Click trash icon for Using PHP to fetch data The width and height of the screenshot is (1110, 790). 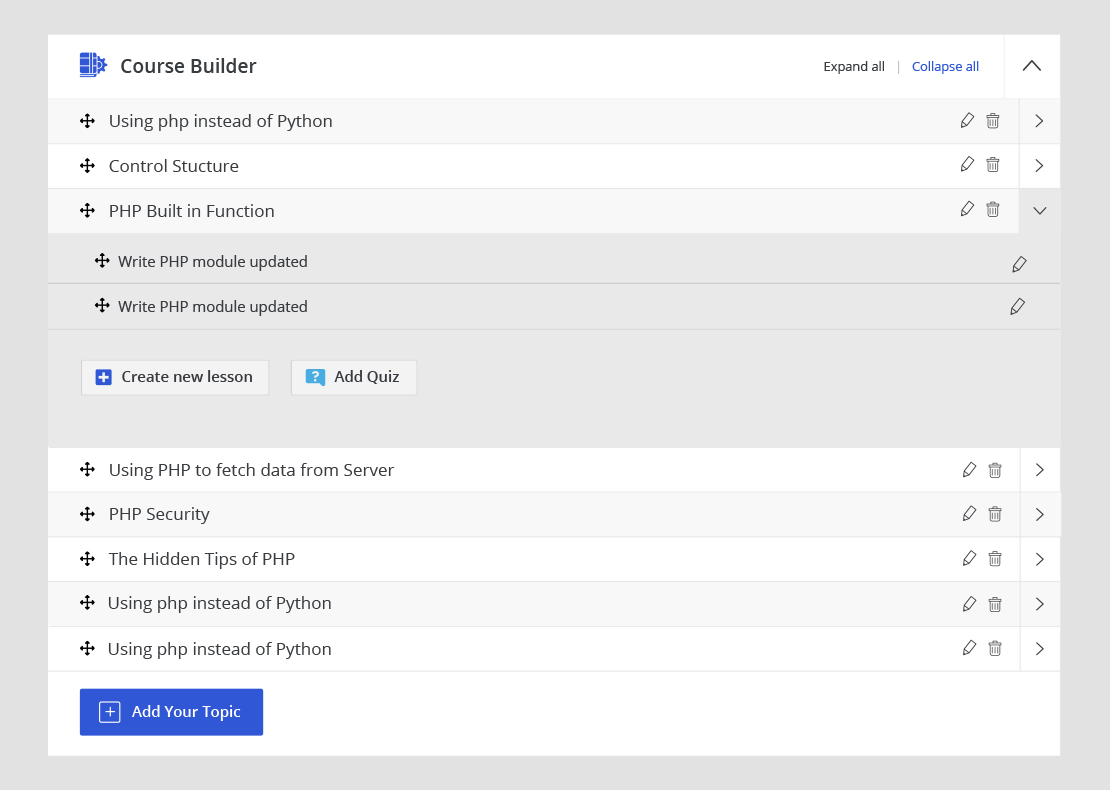point(995,470)
